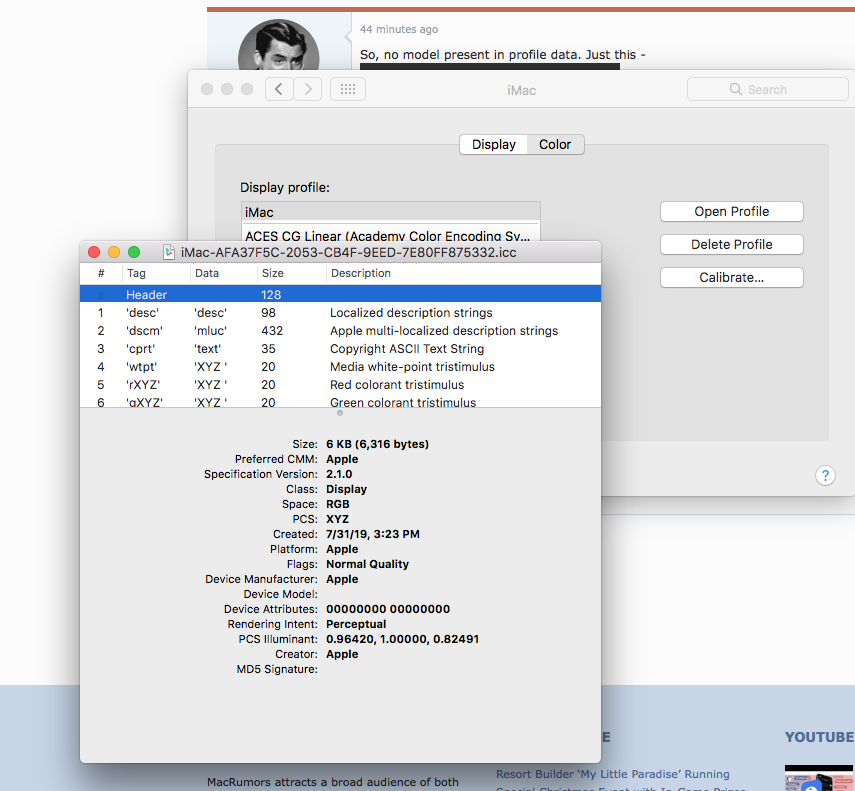Click the Class value Display
This screenshot has height=791, width=855.
(x=346, y=489)
